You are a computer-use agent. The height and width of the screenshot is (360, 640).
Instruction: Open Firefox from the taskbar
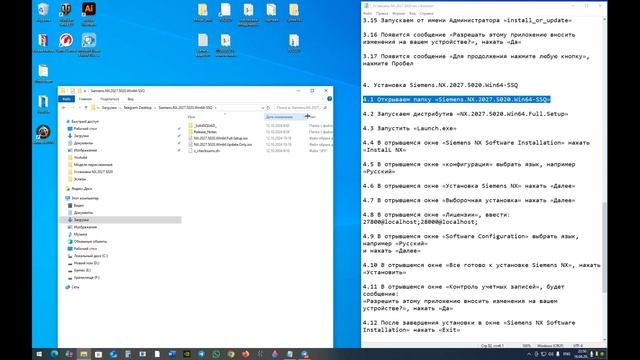click(246, 354)
